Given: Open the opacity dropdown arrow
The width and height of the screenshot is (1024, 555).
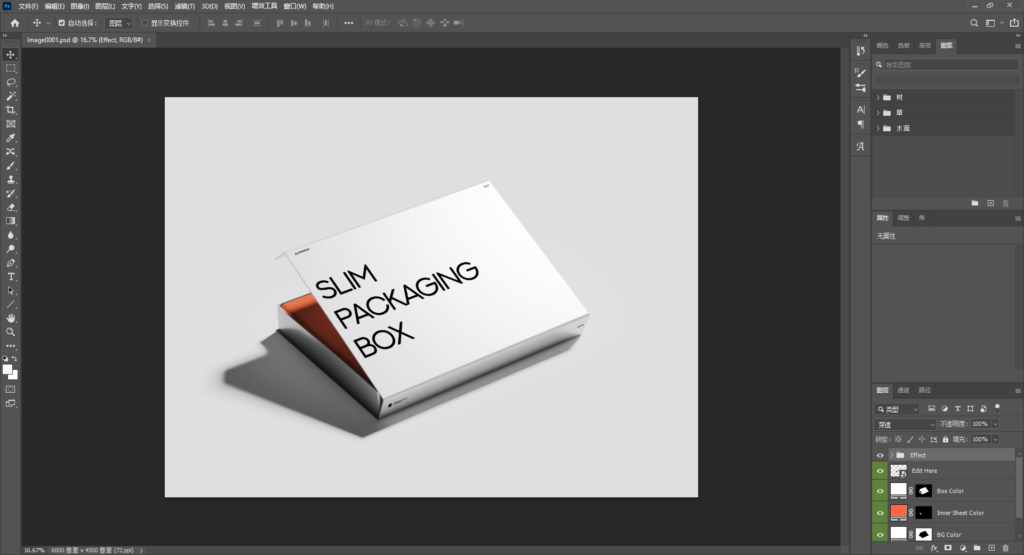Looking at the screenshot, I should coord(995,424).
